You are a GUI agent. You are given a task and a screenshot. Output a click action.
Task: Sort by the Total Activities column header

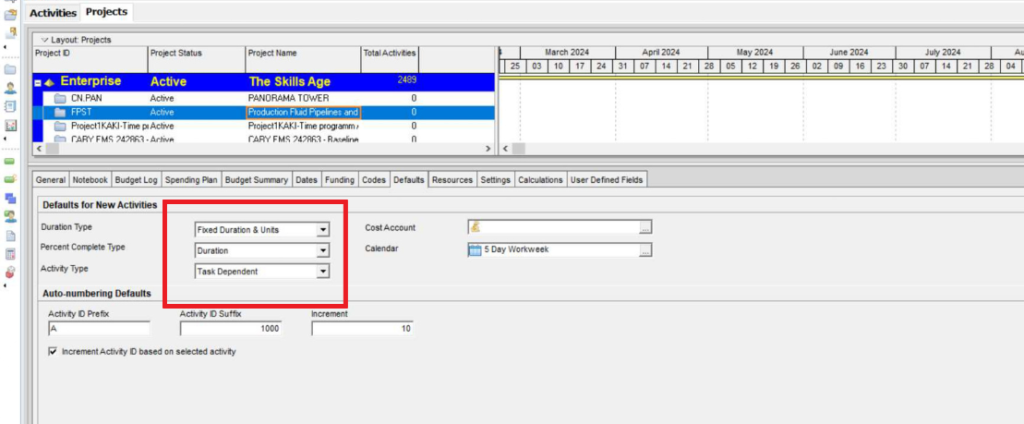[x=390, y=59]
